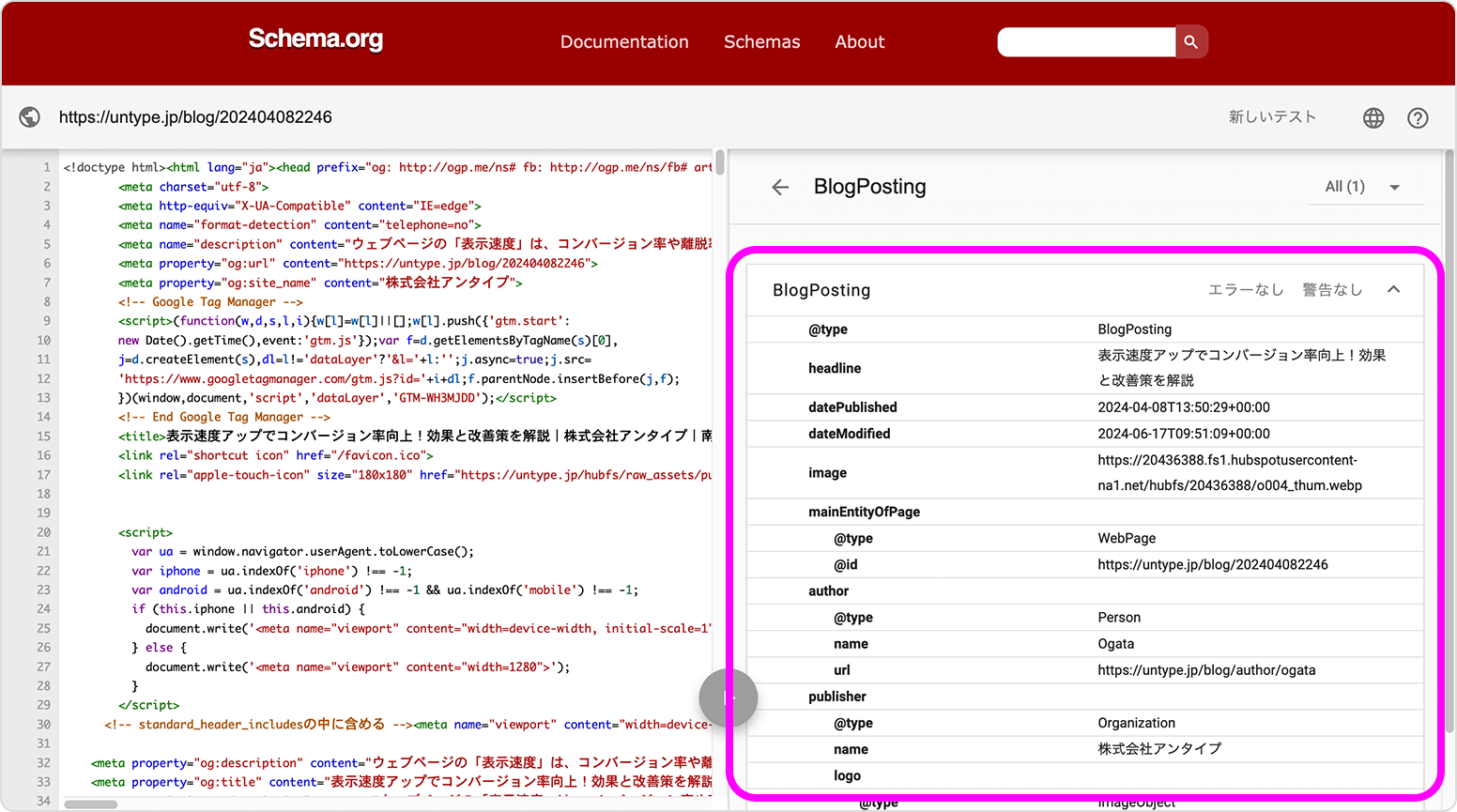Screen dimensions: 1457x812
Task: Click the 株式会社アンタイプ publisher name value
Action: pos(1159,749)
